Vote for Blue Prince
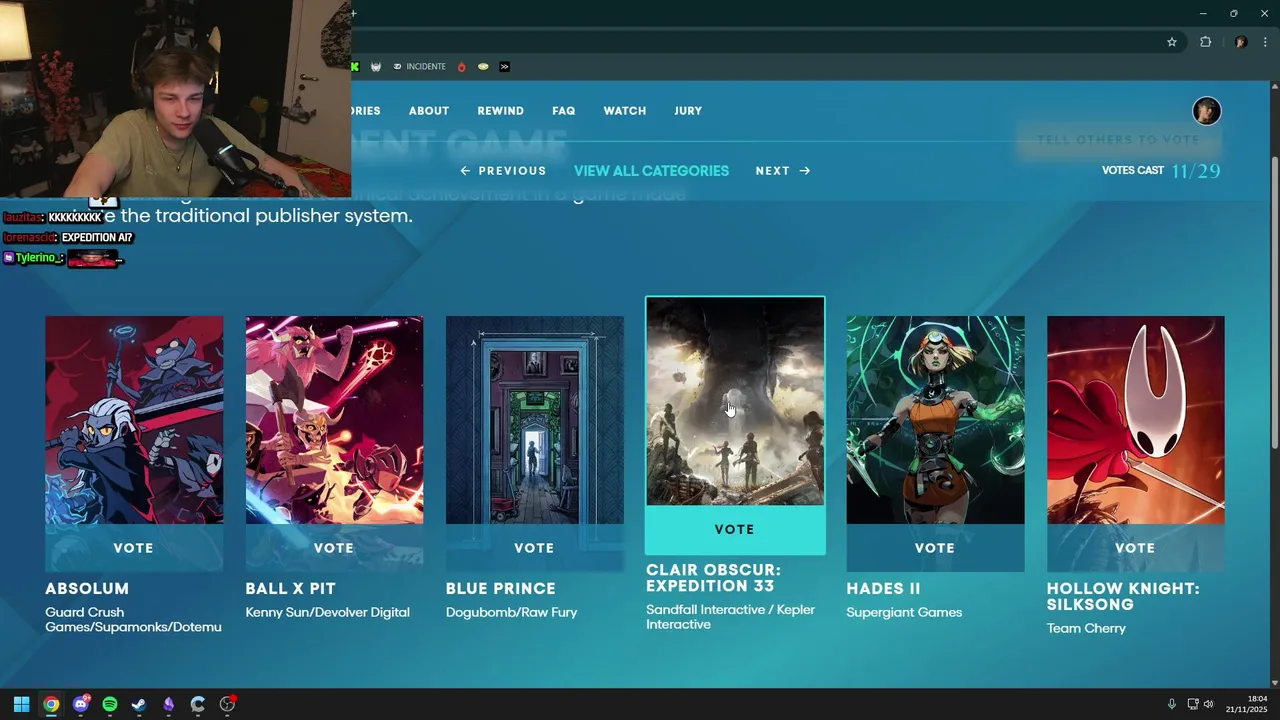Viewport: 1280px width, 720px height. (534, 548)
